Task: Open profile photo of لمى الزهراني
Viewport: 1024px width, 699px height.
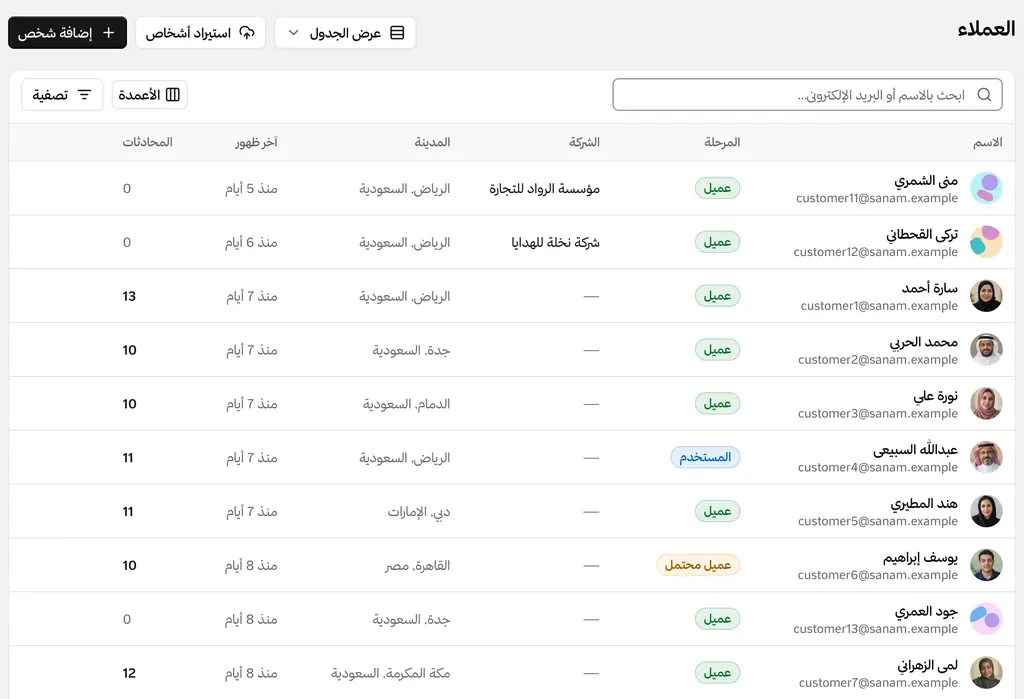Action: (x=986, y=673)
